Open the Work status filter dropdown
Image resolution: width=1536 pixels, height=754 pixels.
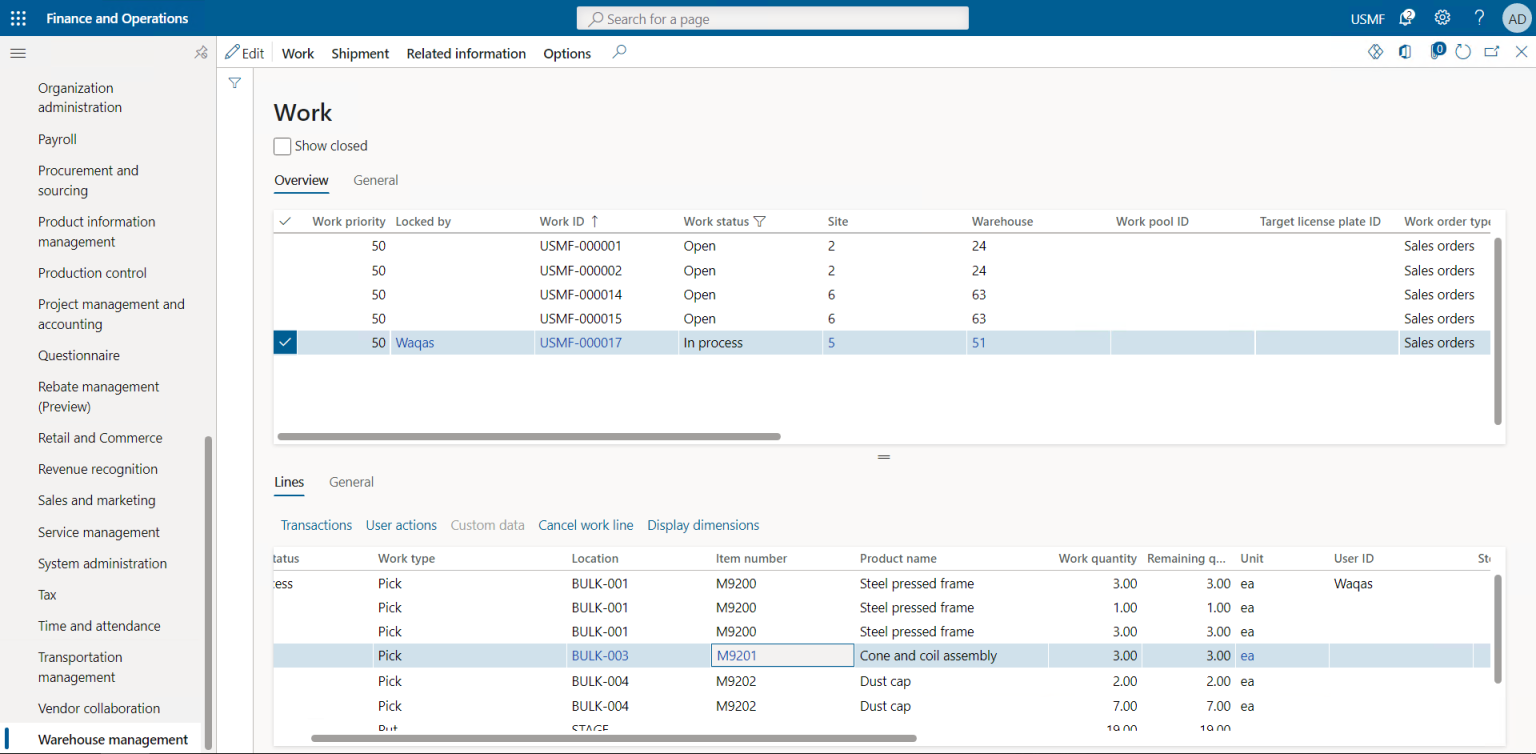tap(758, 221)
